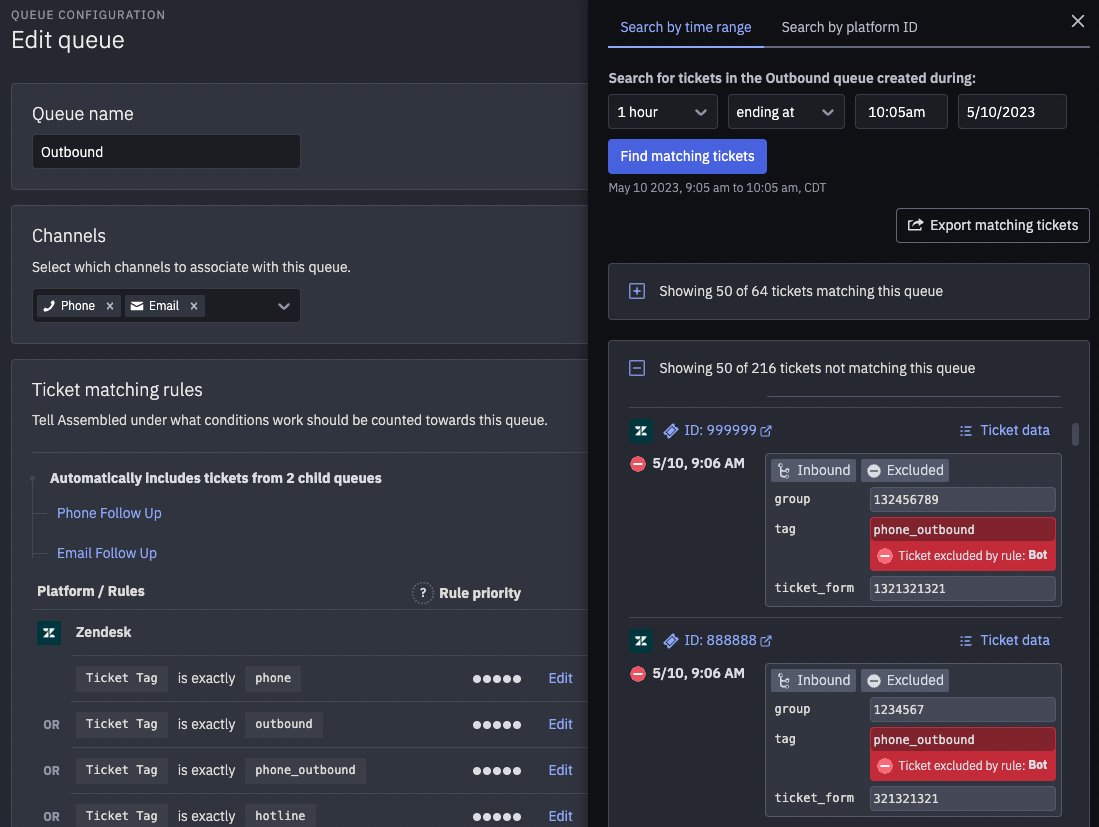Click the ticket_form value 1321321321
The height and width of the screenshot is (827, 1099).
point(962,589)
